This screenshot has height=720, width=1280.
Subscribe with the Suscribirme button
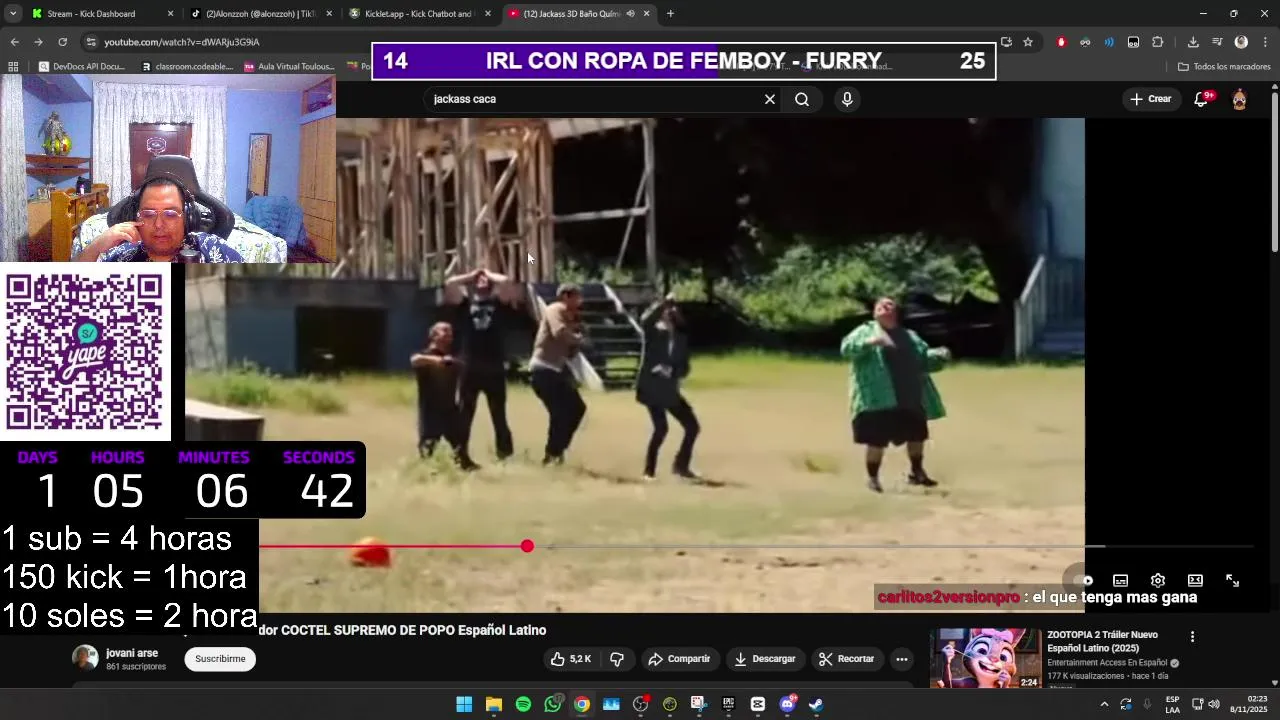[x=220, y=659]
